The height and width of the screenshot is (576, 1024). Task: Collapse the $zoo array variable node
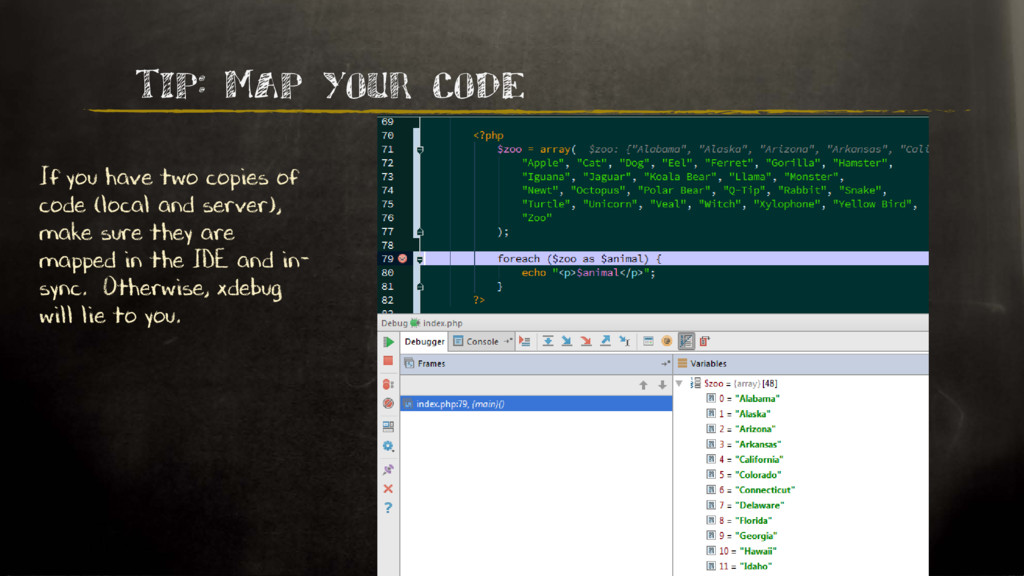pos(679,383)
